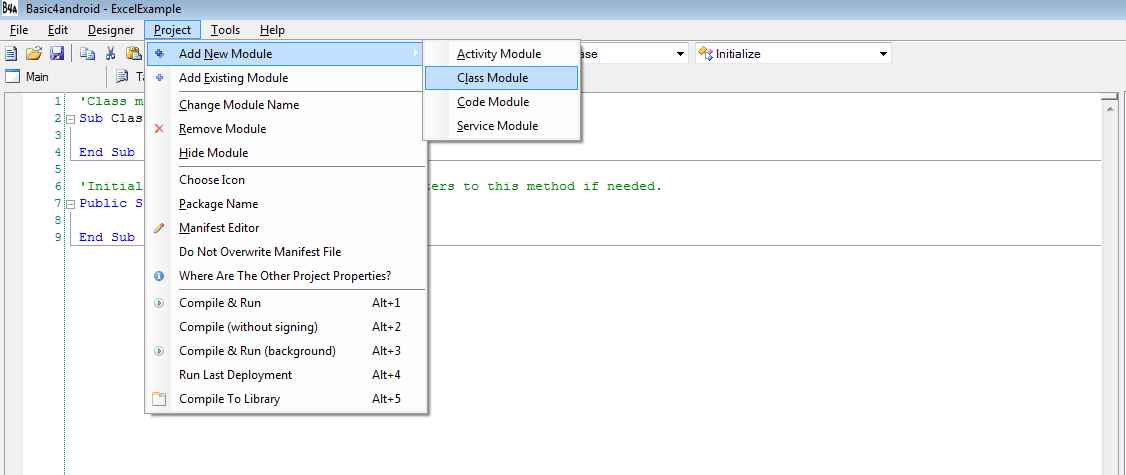The width and height of the screenshot is (1126, 475).
Task: Toggle Do Not Overwrite Manifest File
Action: coord(285,252)
